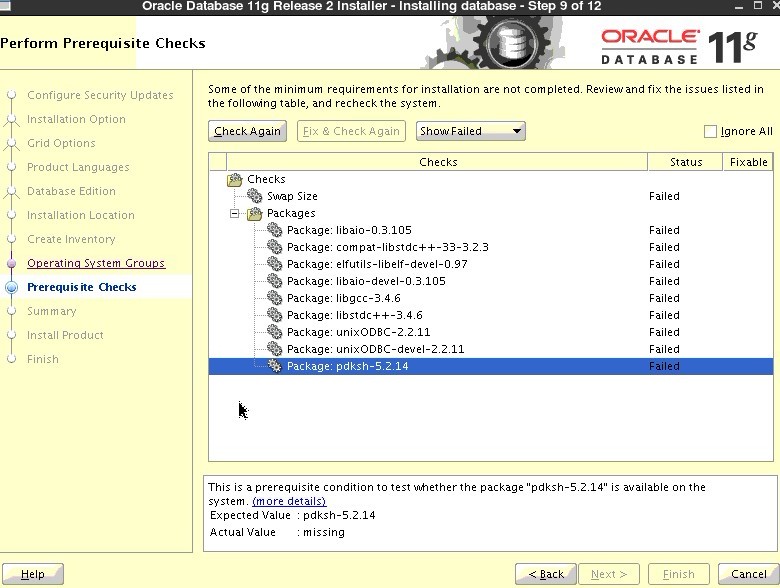The width and height of the screenshot is (780, 588).
Task: Select the Prerequisite Checks step
Action: point(82,287)
